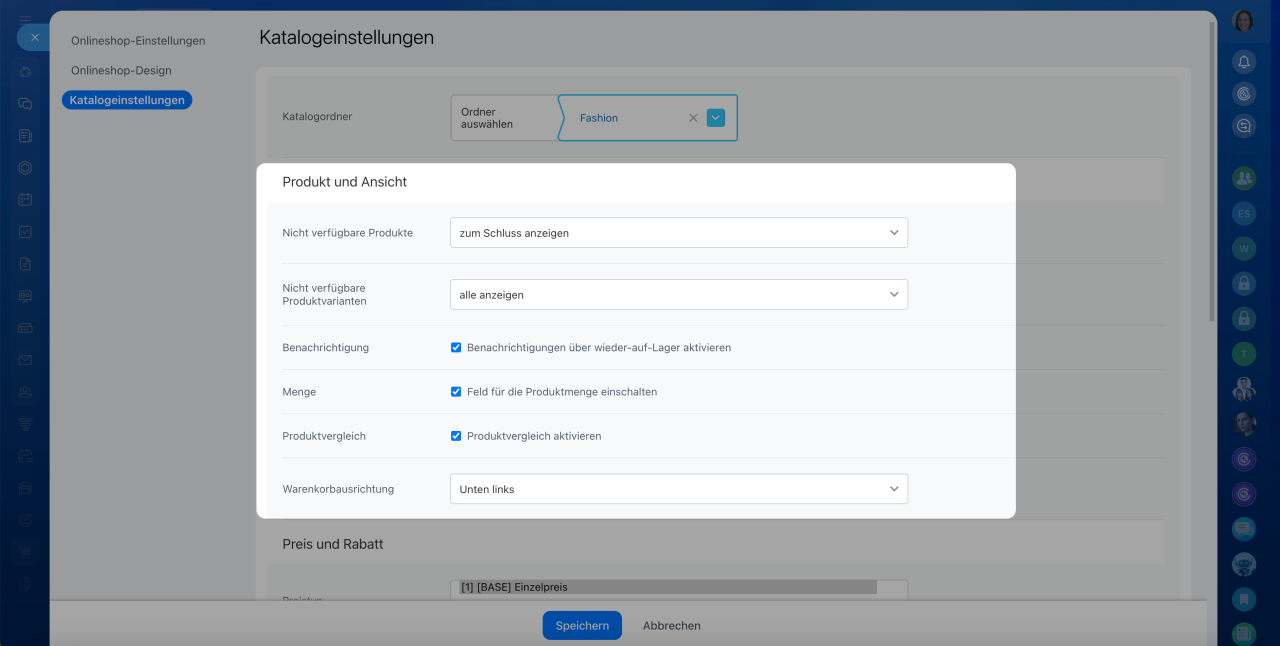The width and height of the screenshot is (1280, 646).
Task: Switch to Onlineshop-Einstellungen section
Action: click(138, 41)
